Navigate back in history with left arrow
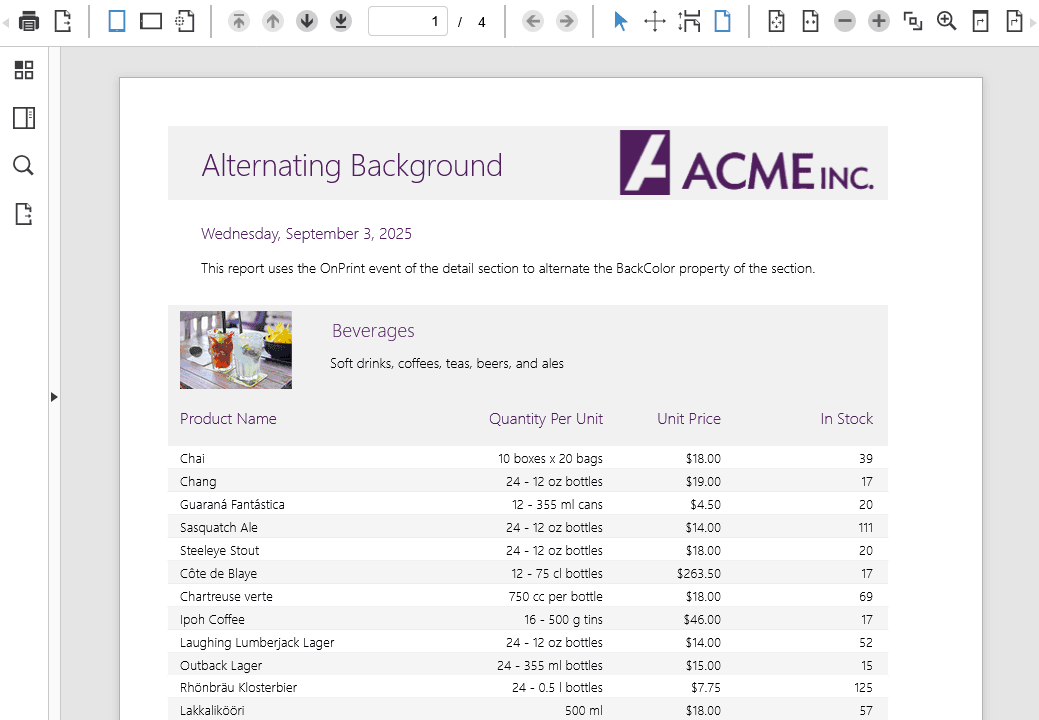 point(533,21)
